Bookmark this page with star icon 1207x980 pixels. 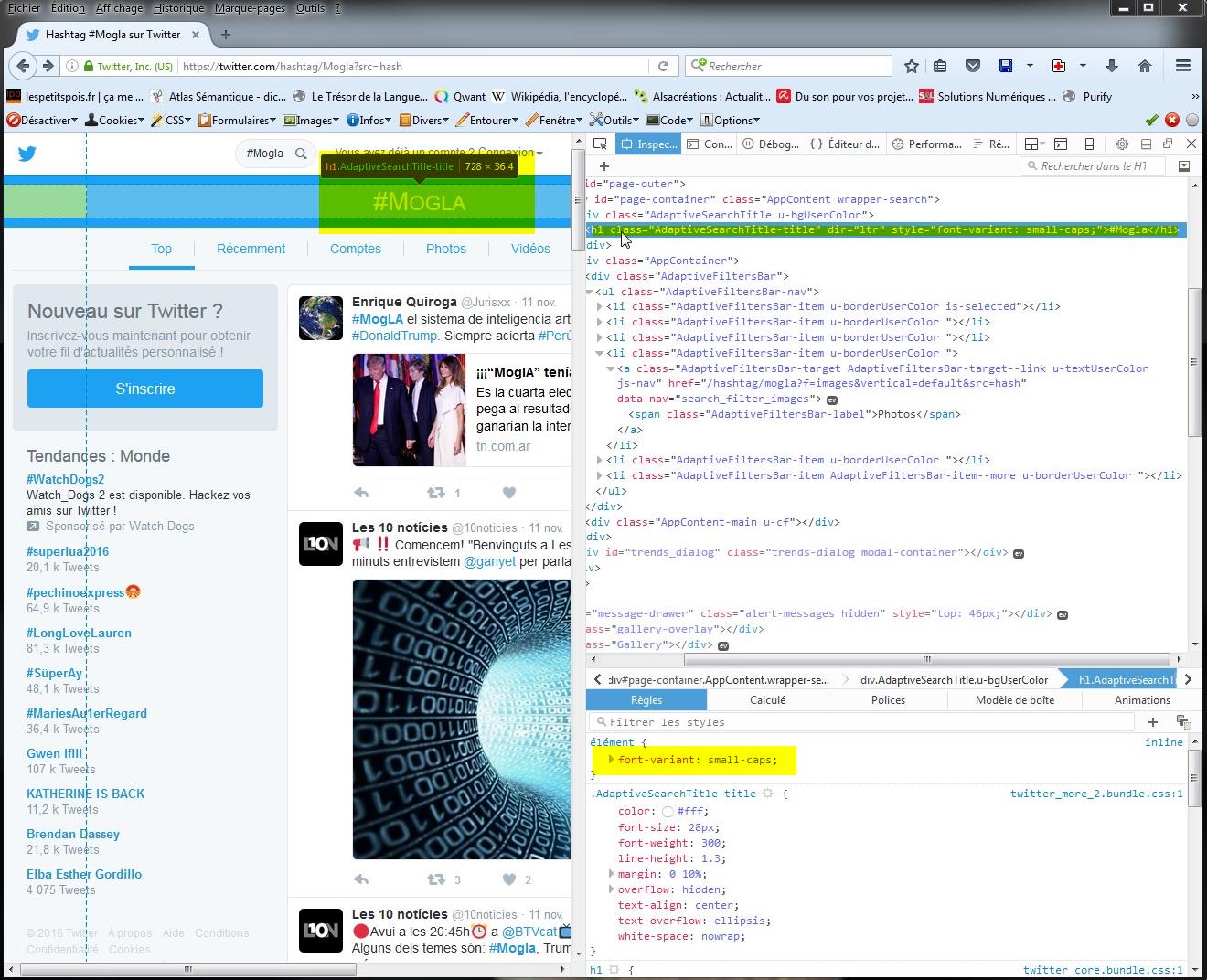tap(911, 66)
